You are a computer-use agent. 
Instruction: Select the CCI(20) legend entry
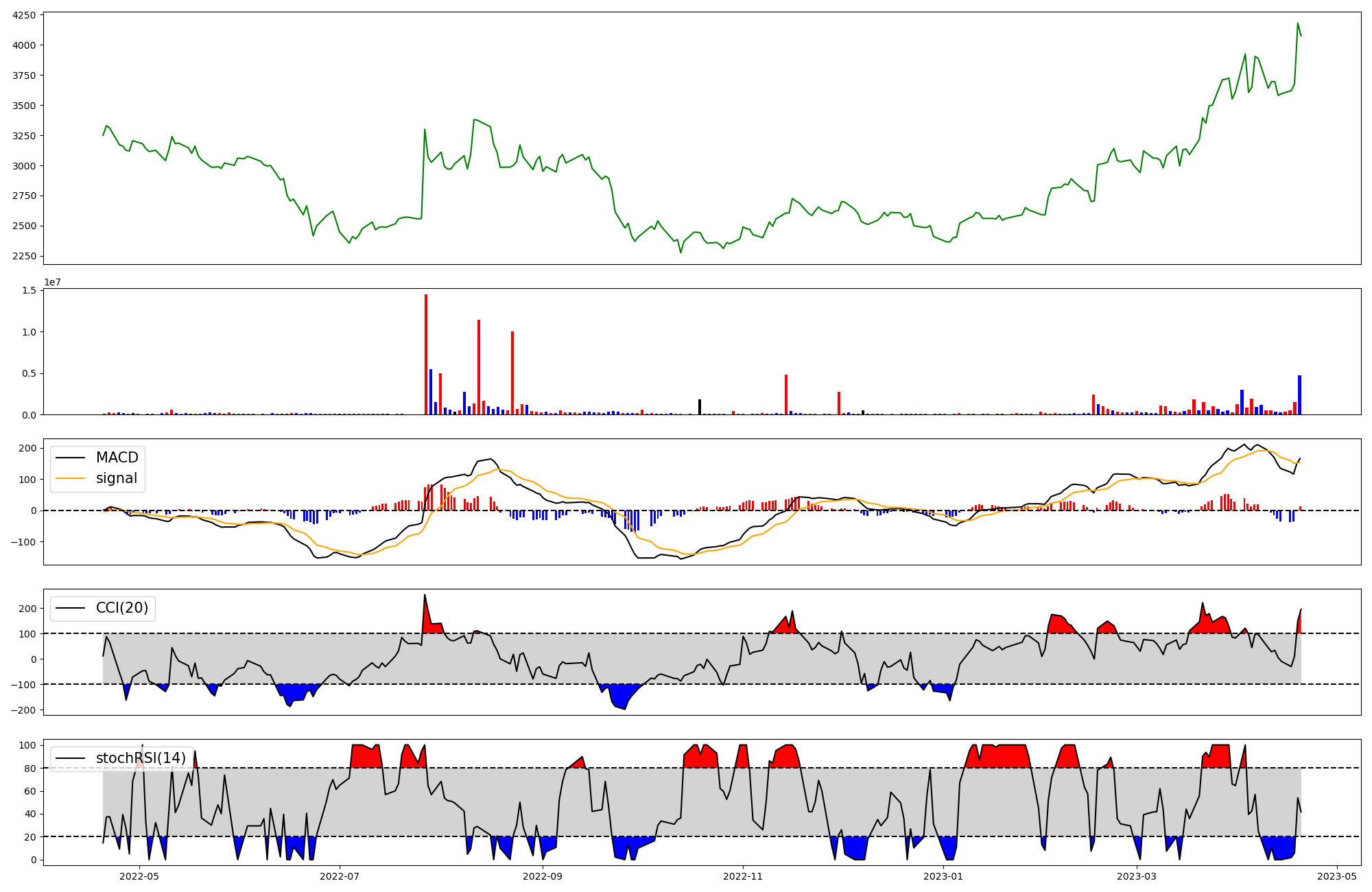coord(122,608)
